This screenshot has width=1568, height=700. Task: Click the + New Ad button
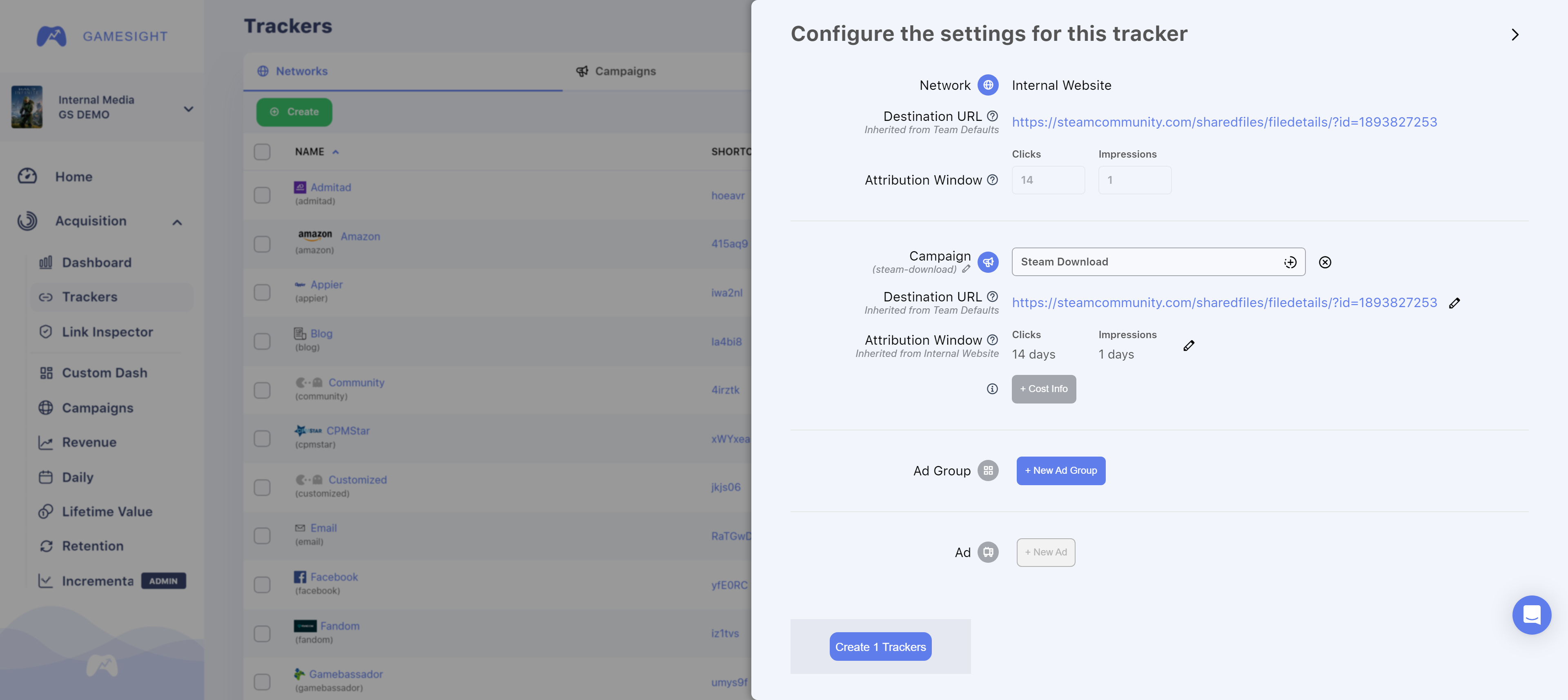pos(1045,552)
